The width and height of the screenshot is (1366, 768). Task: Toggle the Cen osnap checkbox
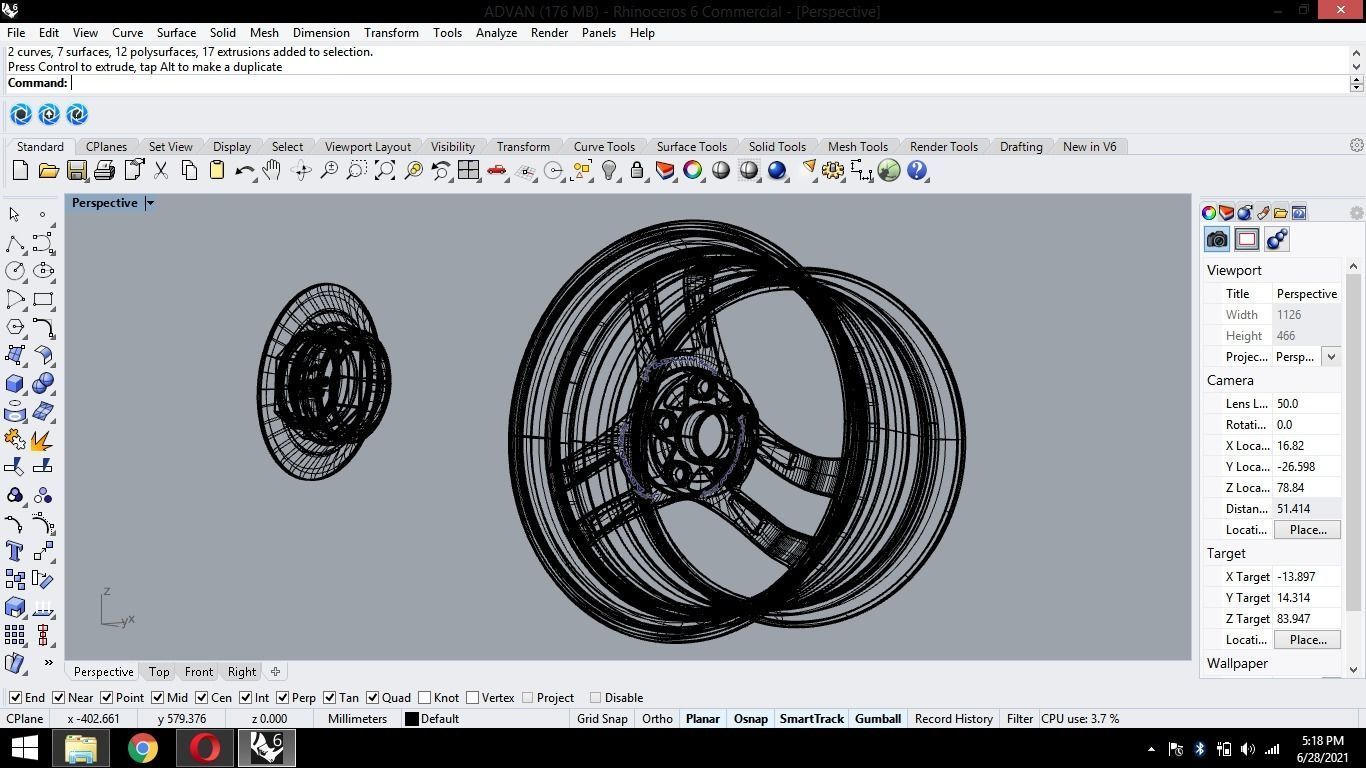[201, 698]
